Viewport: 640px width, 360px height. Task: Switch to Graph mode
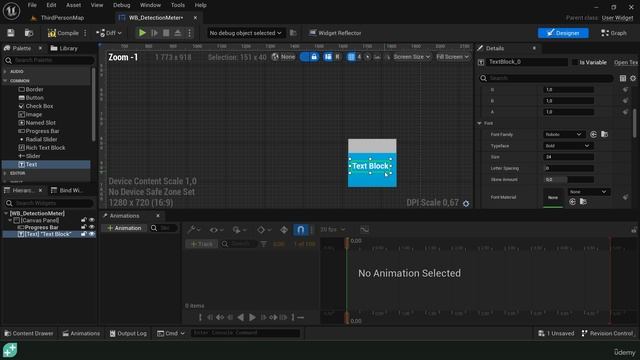point(613,33)
